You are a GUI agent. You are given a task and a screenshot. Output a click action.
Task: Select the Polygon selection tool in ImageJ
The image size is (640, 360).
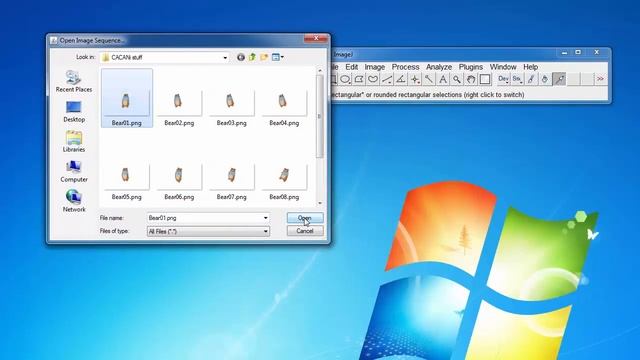(x=359, y=79)
